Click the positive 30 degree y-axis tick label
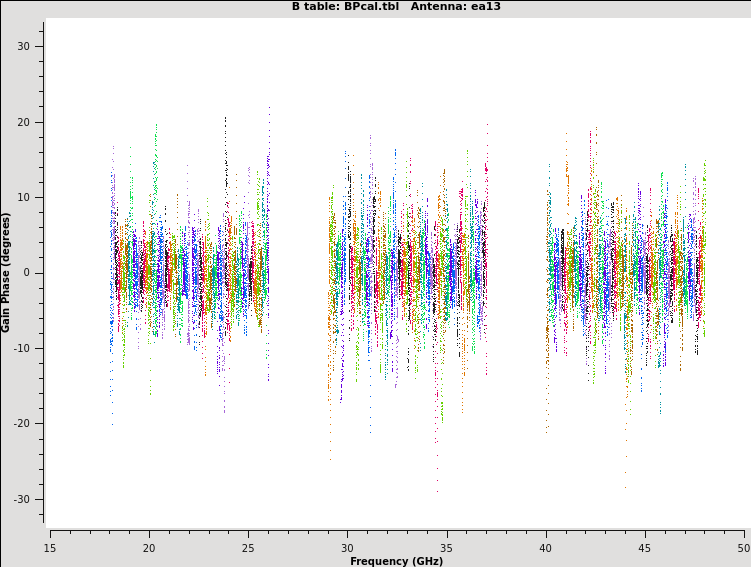The height and width of the screenshot is (567, 751). [23, 47]
